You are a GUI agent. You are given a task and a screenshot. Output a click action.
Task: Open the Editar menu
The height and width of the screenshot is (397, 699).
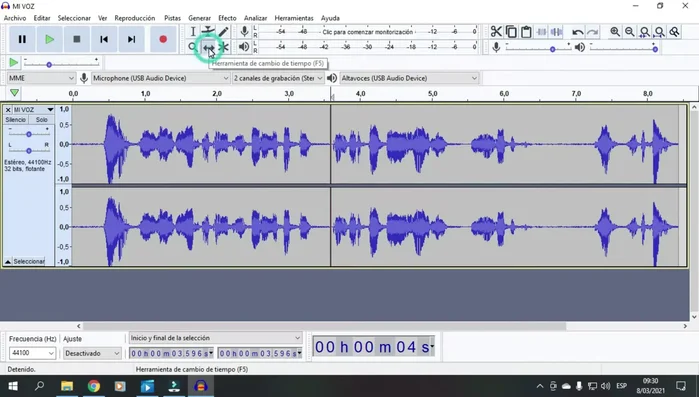click(x=42, y=18)
